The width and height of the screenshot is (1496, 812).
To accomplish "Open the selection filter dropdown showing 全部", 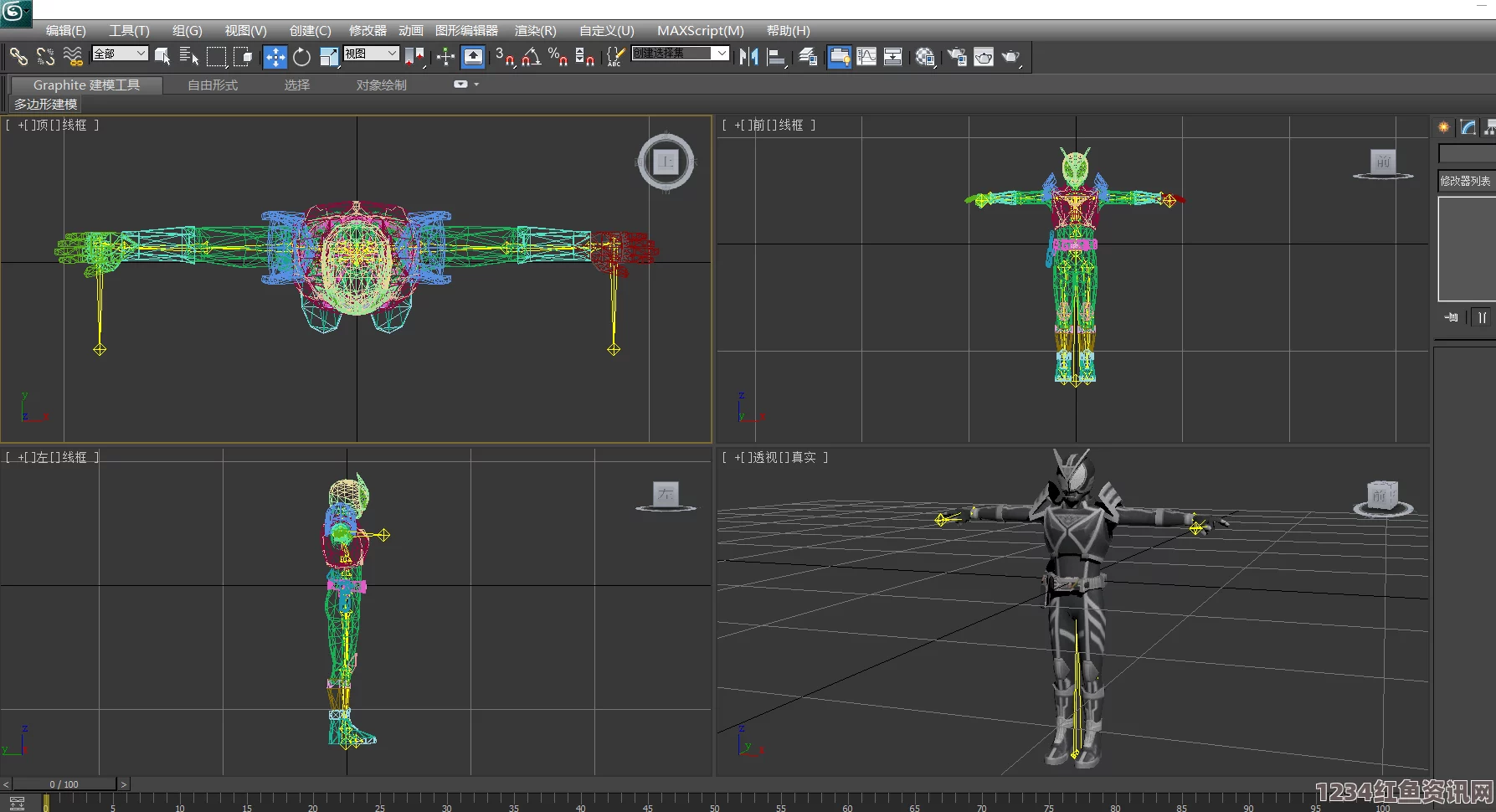I will click(120, 54).
